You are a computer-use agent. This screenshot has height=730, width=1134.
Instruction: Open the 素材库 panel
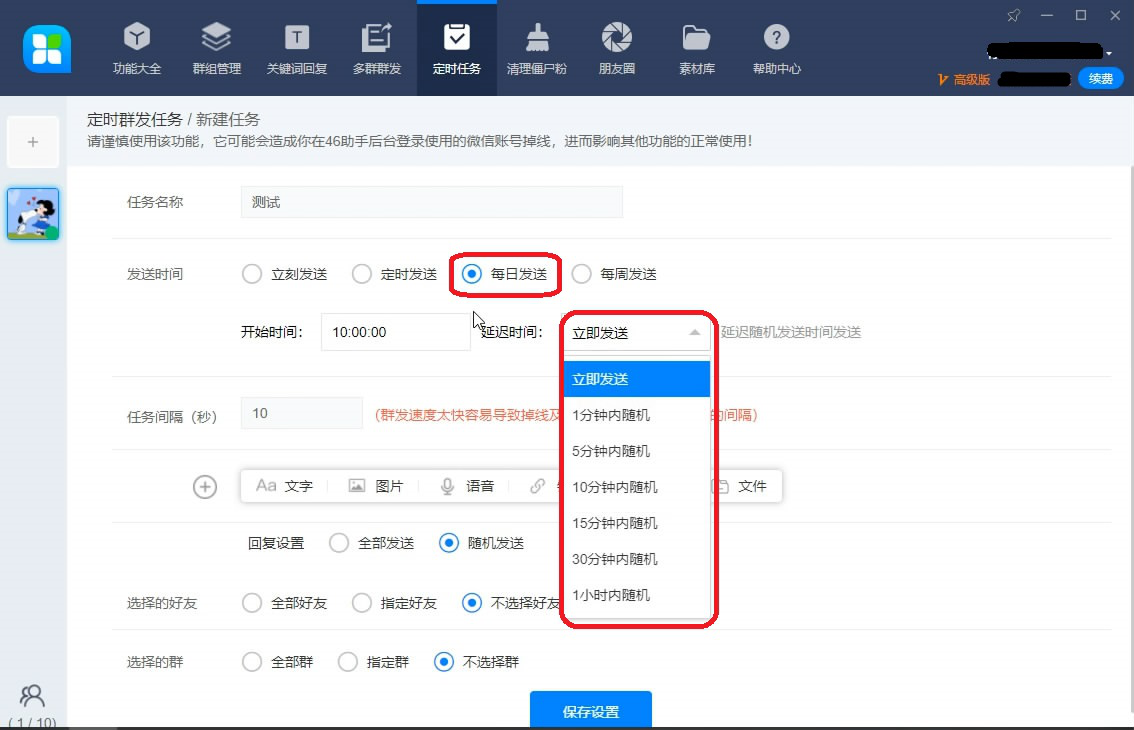coord(696,47)
